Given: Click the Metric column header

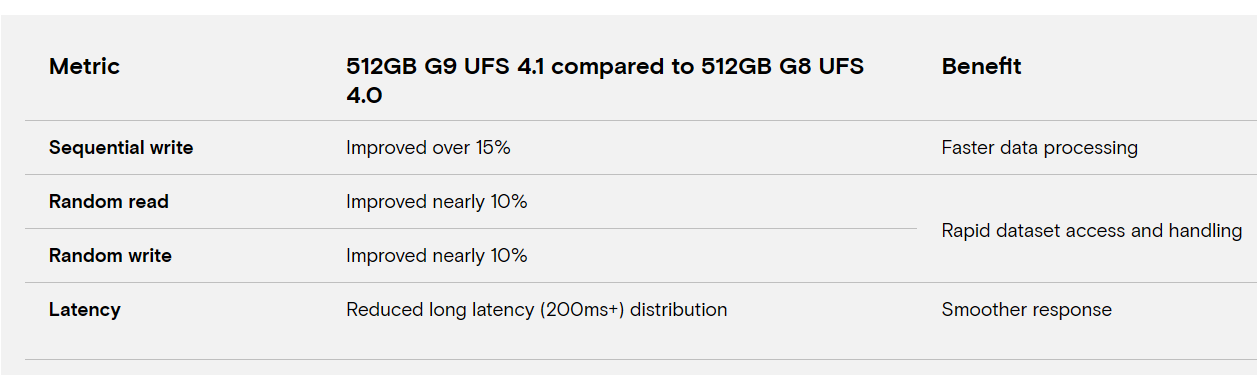Looking at the screenshot, I should [84, 67].
